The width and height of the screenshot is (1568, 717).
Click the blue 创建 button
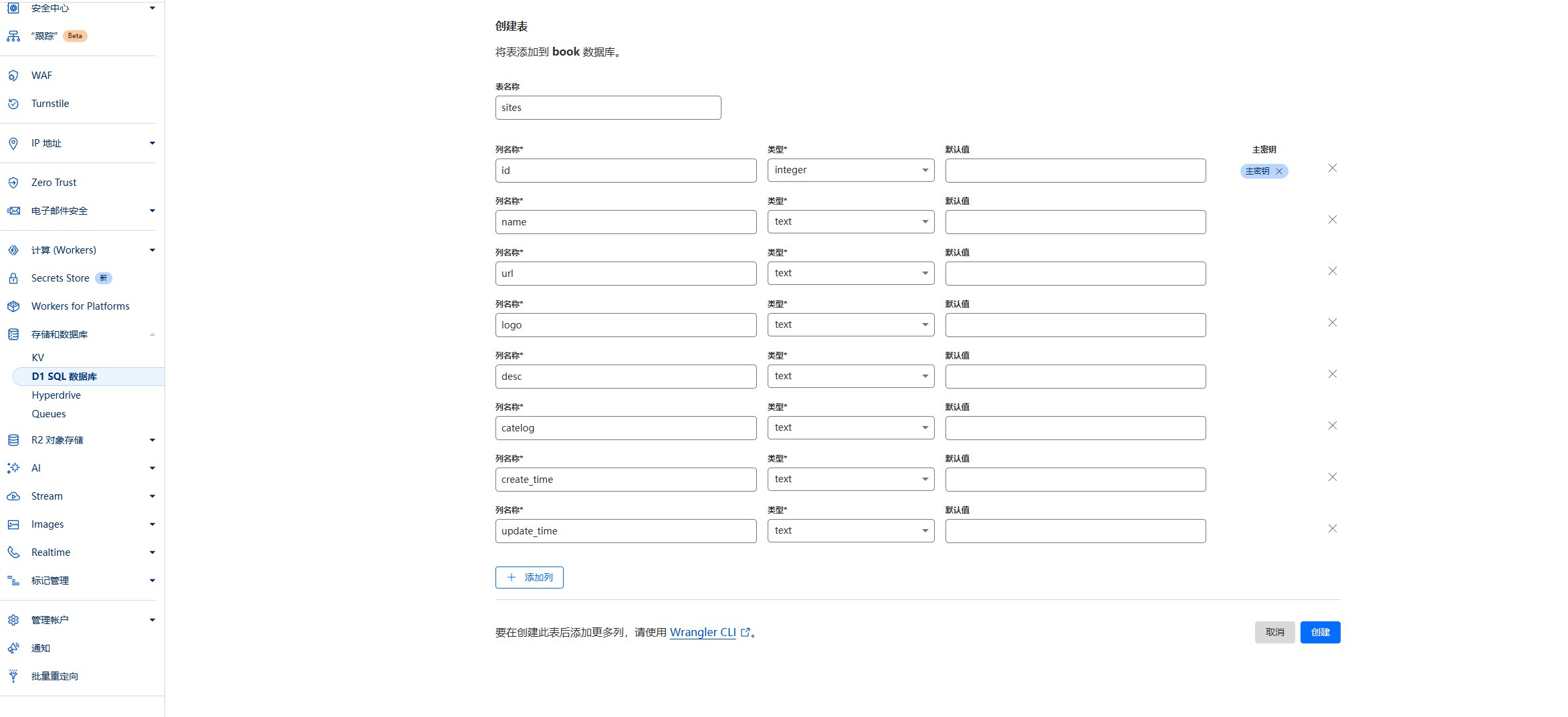pos(1320,632)
